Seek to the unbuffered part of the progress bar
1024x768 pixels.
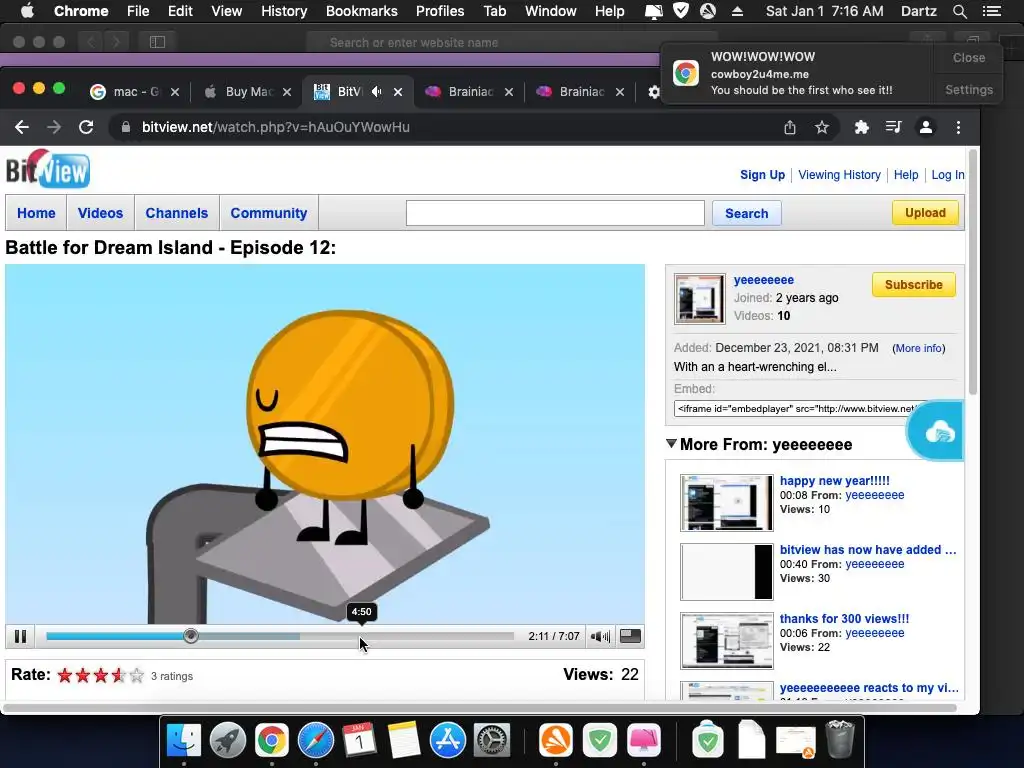[x=406, y=636]
